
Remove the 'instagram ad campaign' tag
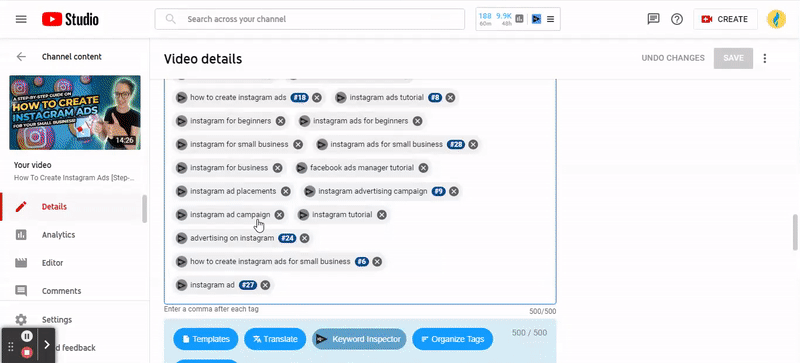point(280,215)
